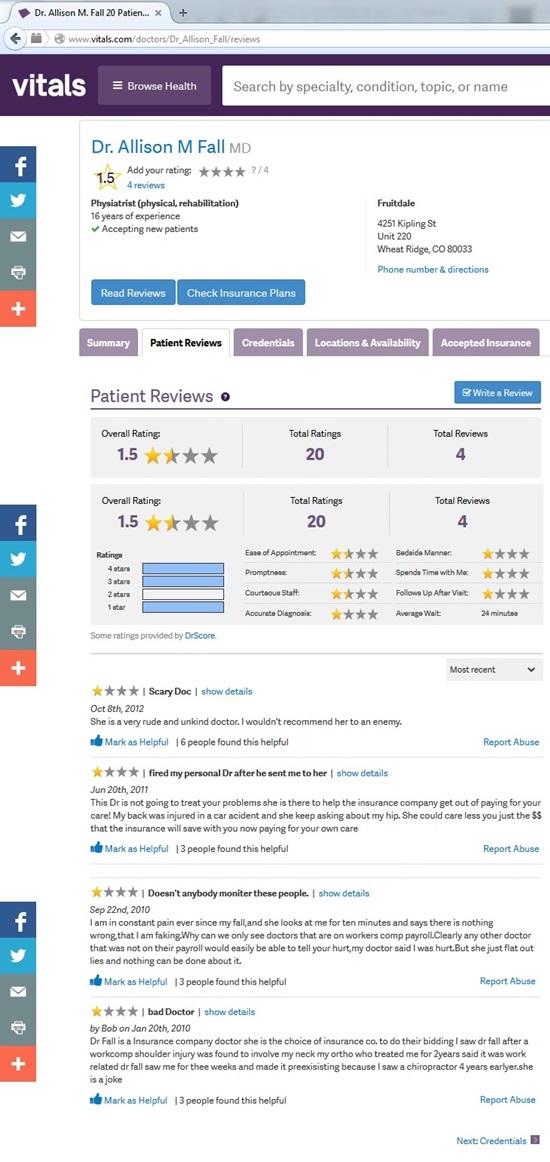The height and width of the screenshot is (1162, 550).
Task: Click the top orange plus share icon
Action: tap(18, 308)
